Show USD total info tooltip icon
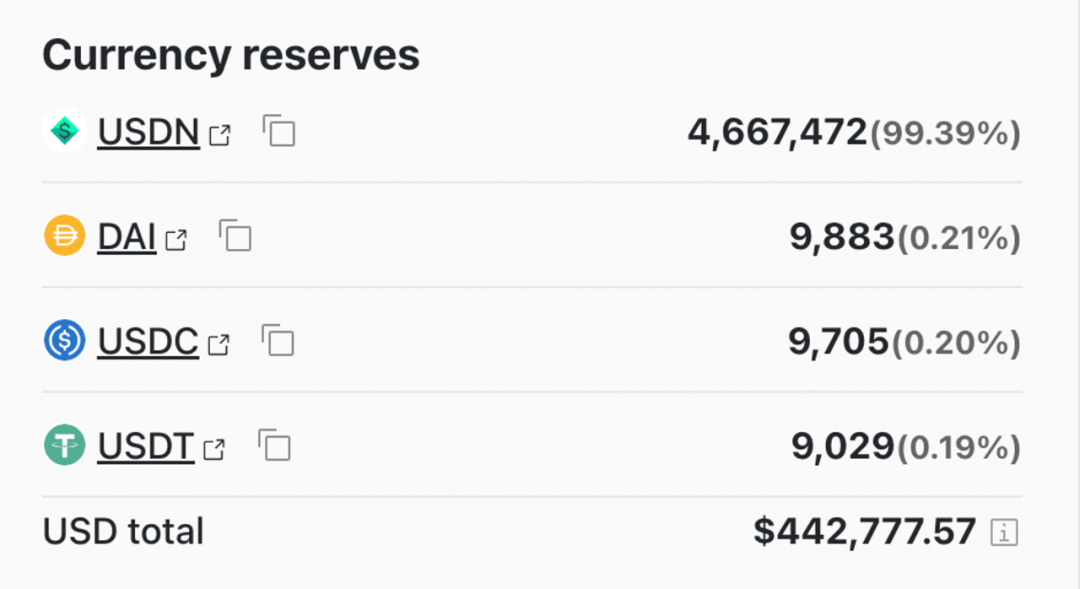Viewport: 1080px width, 589px height. [1003, 533]
